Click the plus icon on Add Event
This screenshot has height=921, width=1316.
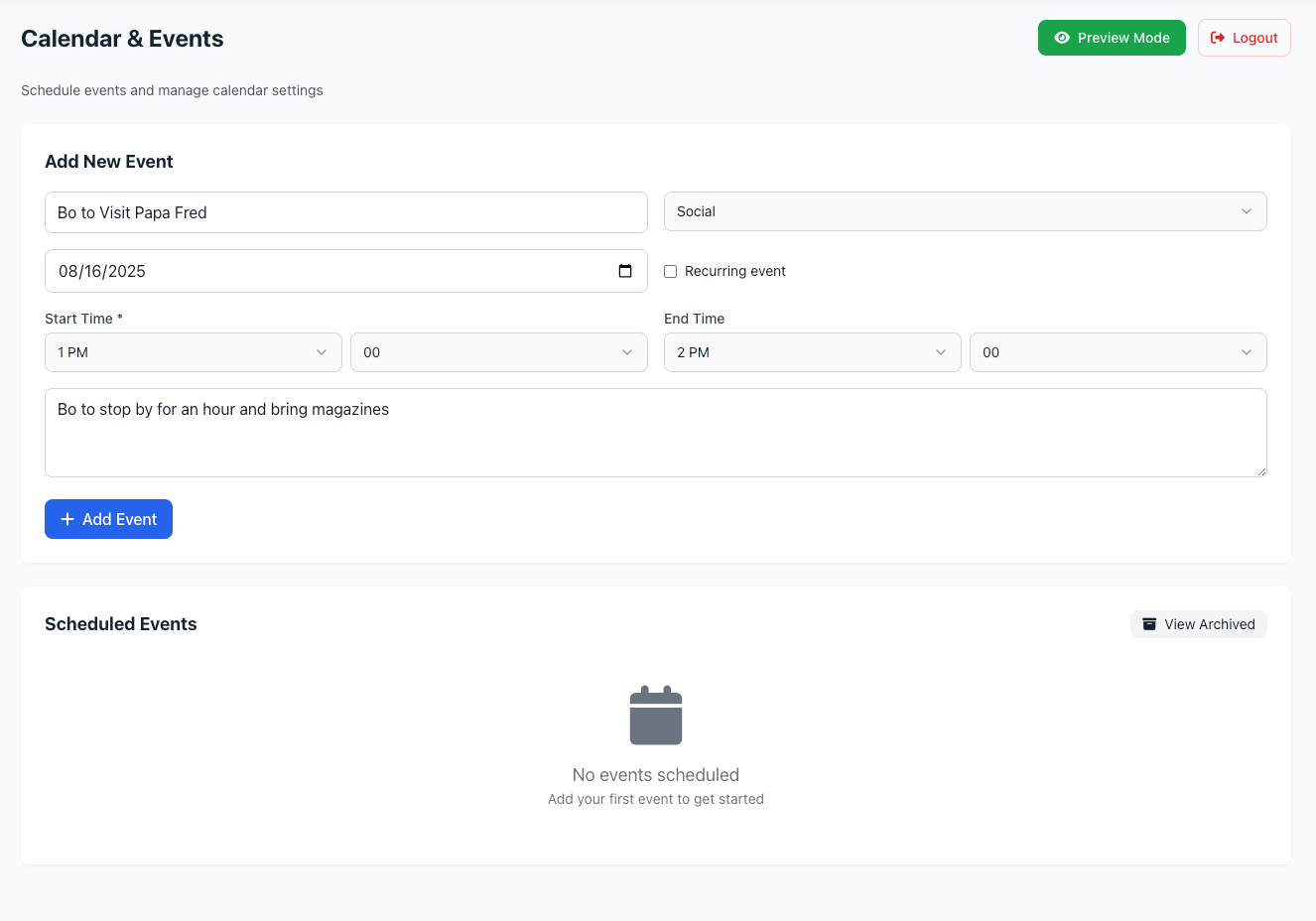pyautogui.click(x=67, y=519)
